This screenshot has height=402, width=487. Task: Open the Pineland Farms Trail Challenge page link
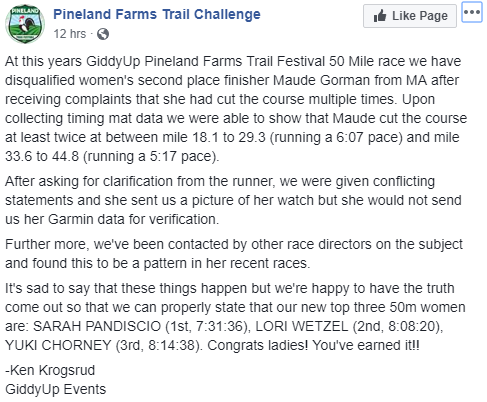pos(157,14)
